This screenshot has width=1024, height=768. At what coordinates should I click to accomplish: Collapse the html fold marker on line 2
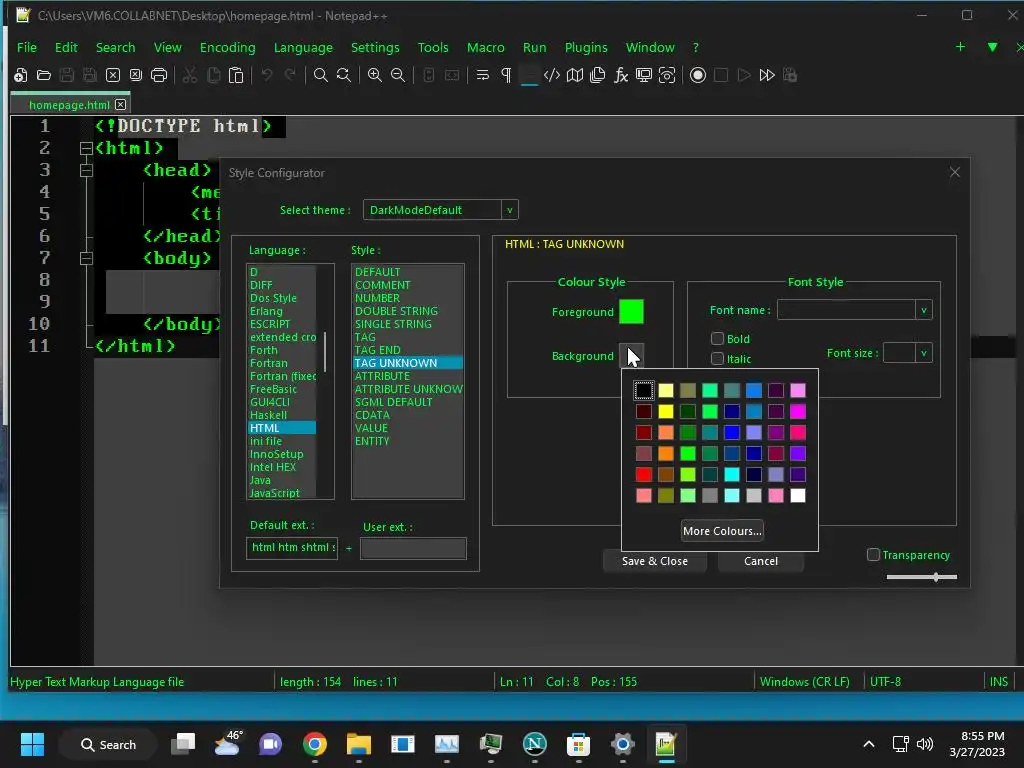click(x=86, y=148)
